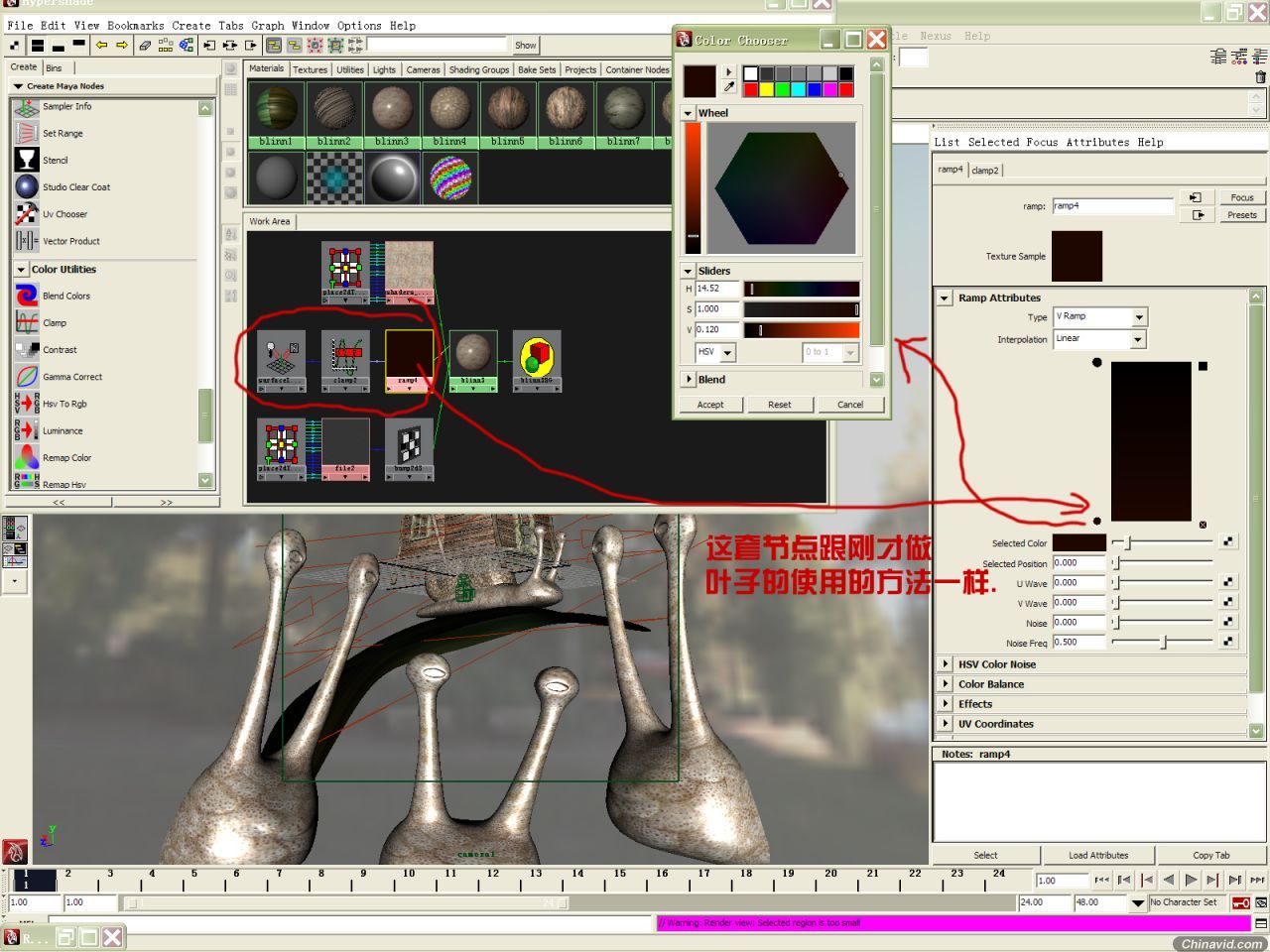Collapse the Wheel section in Color Chooser
The image size is (1270, 952).
(688, 113)
